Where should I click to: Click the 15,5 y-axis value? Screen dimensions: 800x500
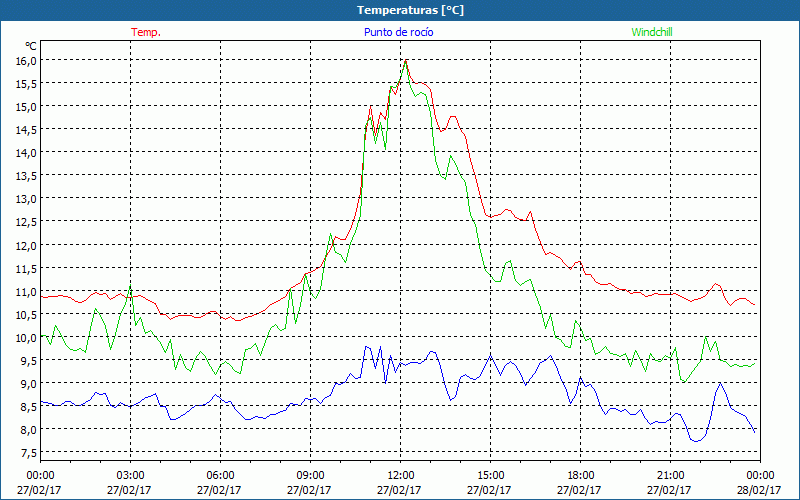[27, 84]
